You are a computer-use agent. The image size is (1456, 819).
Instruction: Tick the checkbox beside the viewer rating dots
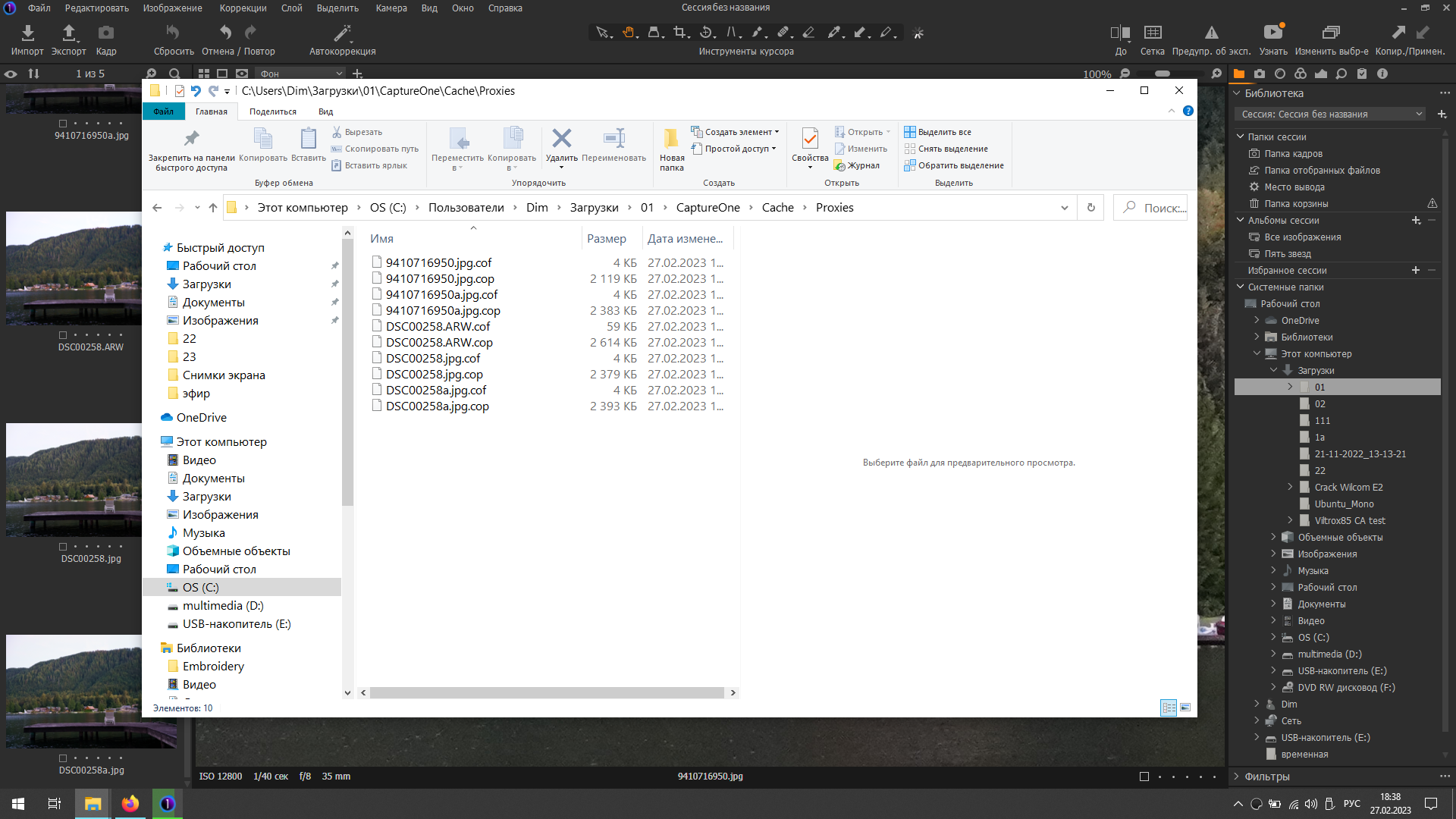pyautogui.click(x=1144, y=777)
